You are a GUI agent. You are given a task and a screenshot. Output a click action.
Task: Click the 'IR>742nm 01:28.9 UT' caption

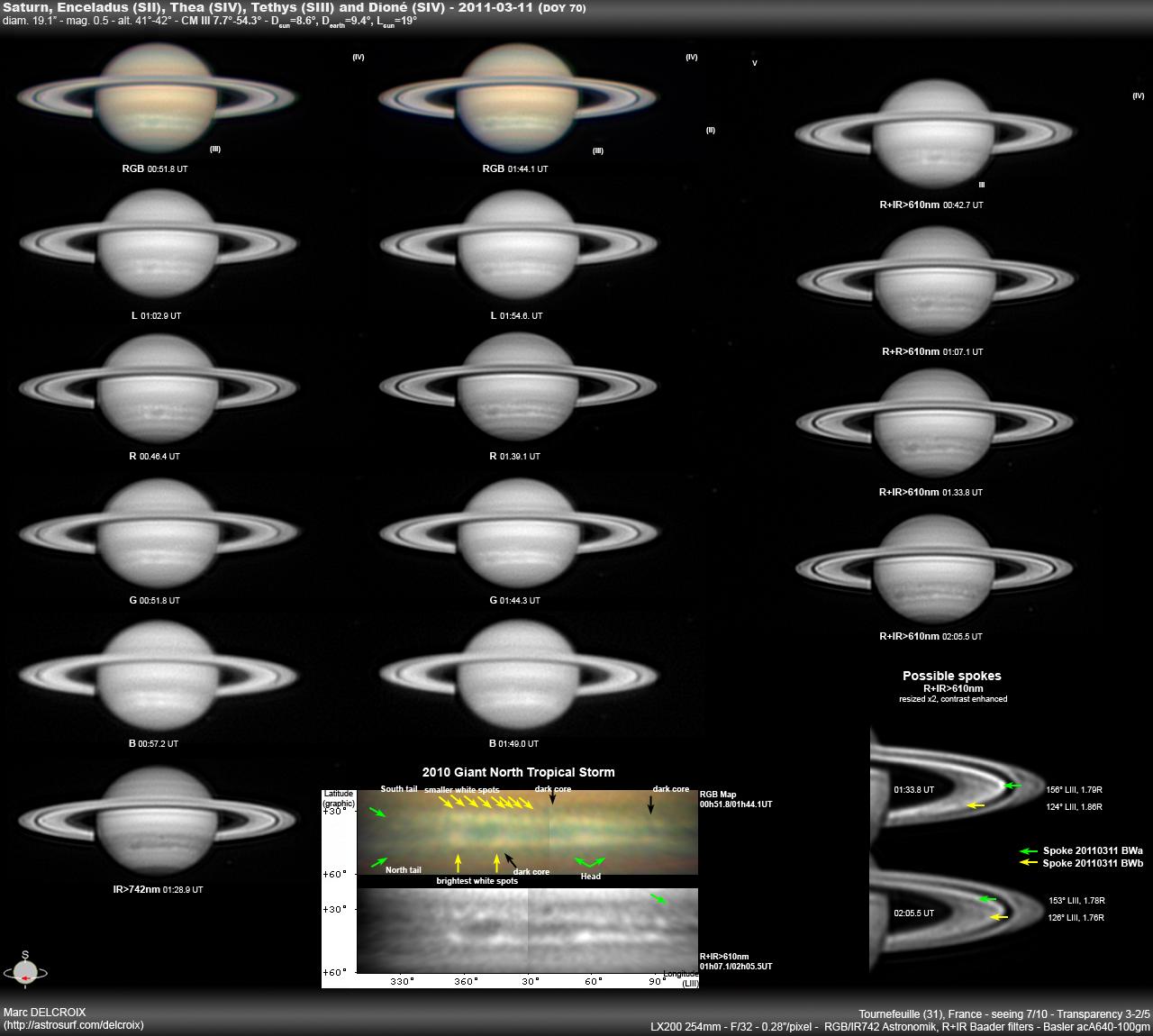[x=158, y=889]
